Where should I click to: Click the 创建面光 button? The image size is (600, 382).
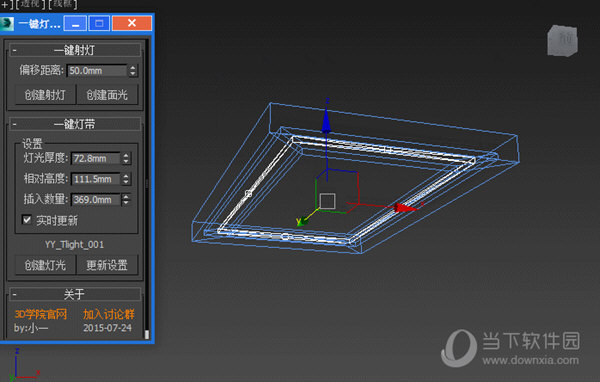tap(107, 95)
